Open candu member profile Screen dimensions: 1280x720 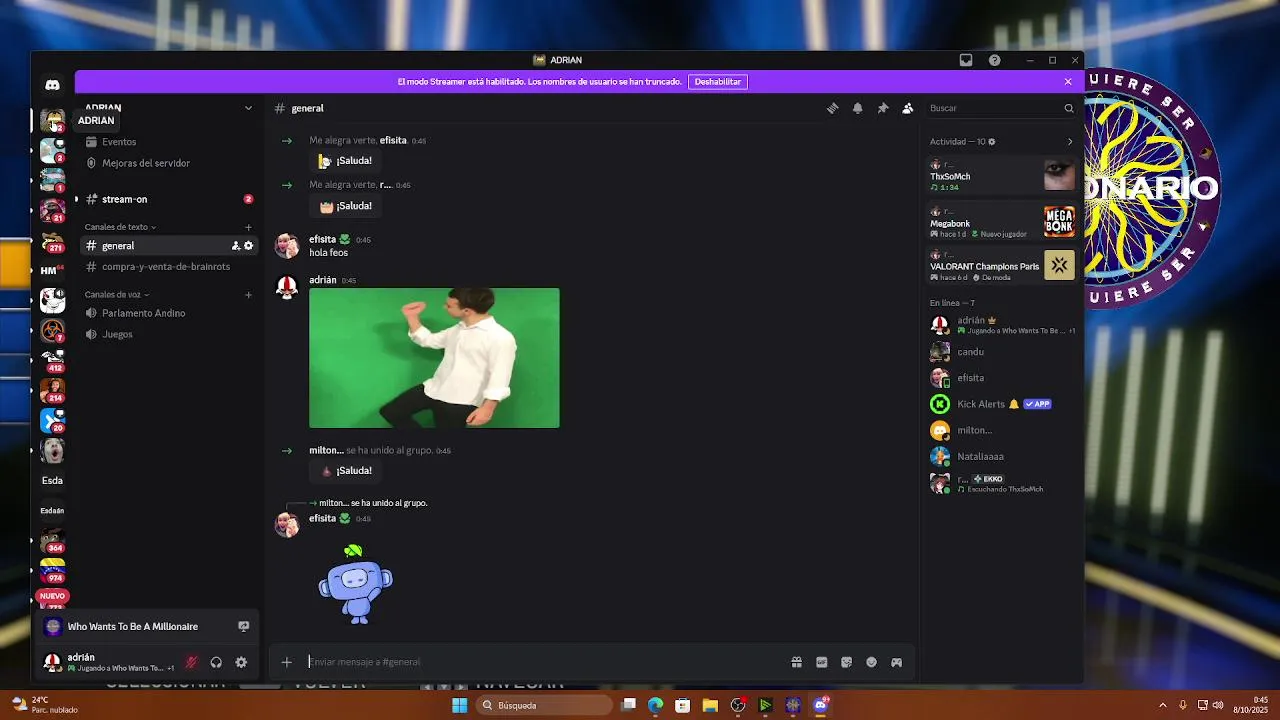click(1002, 352)
